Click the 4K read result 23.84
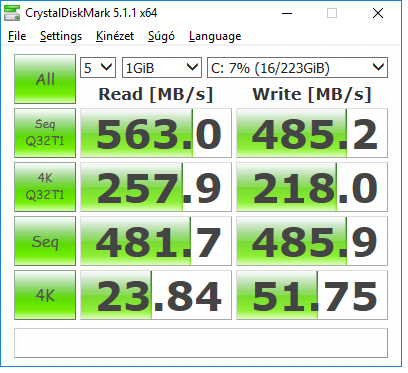 [x=156, y=295]
